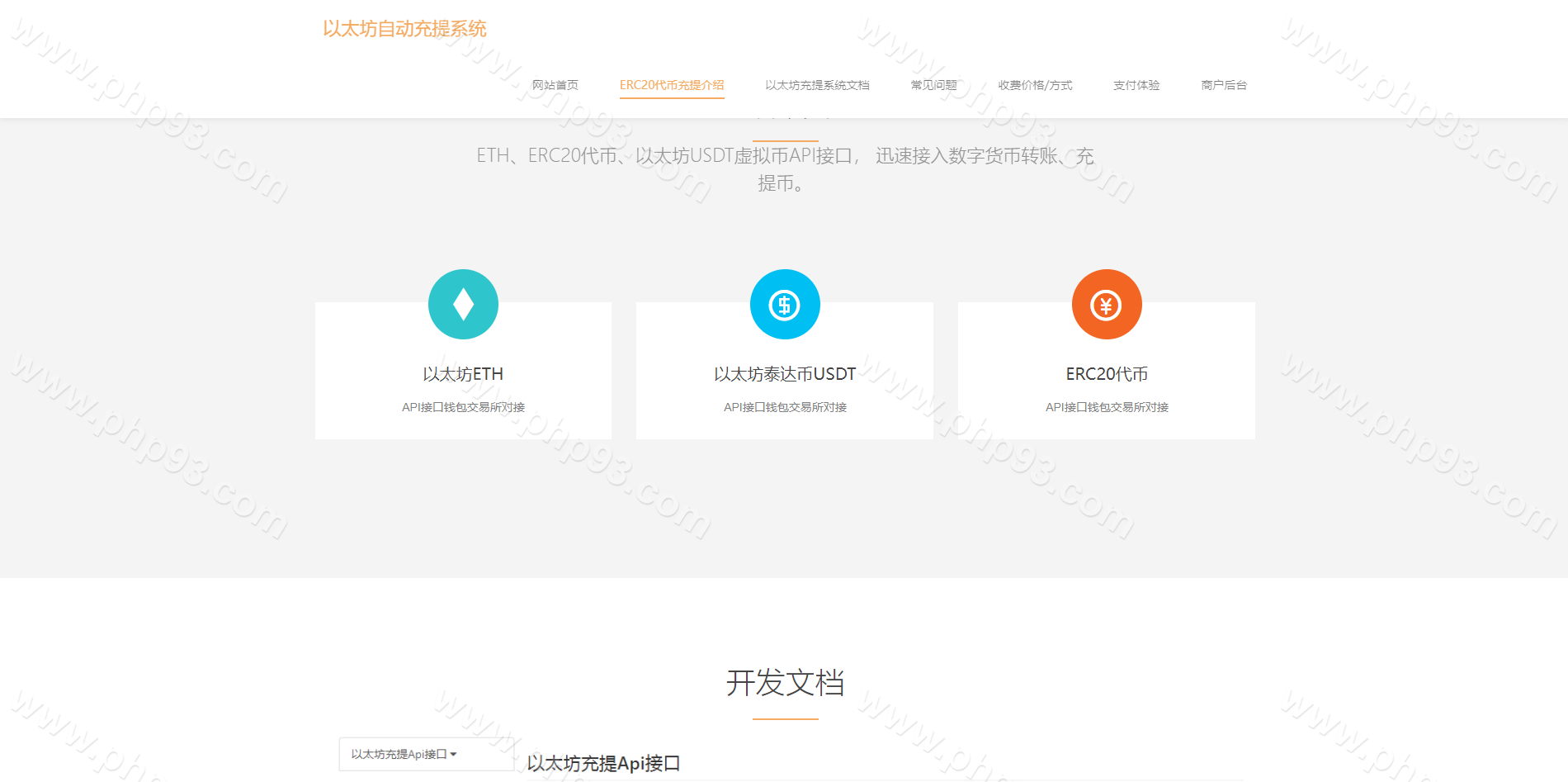Click the subtitle under 以太坊泰达币USDT
1568x782 pixels.
pos(785,407)
